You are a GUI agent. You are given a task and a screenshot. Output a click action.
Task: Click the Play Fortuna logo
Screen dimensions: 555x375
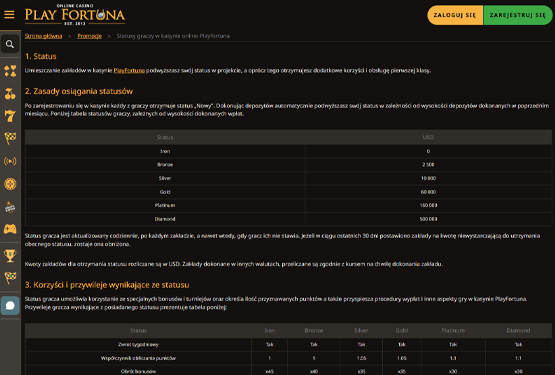point(75,15)
